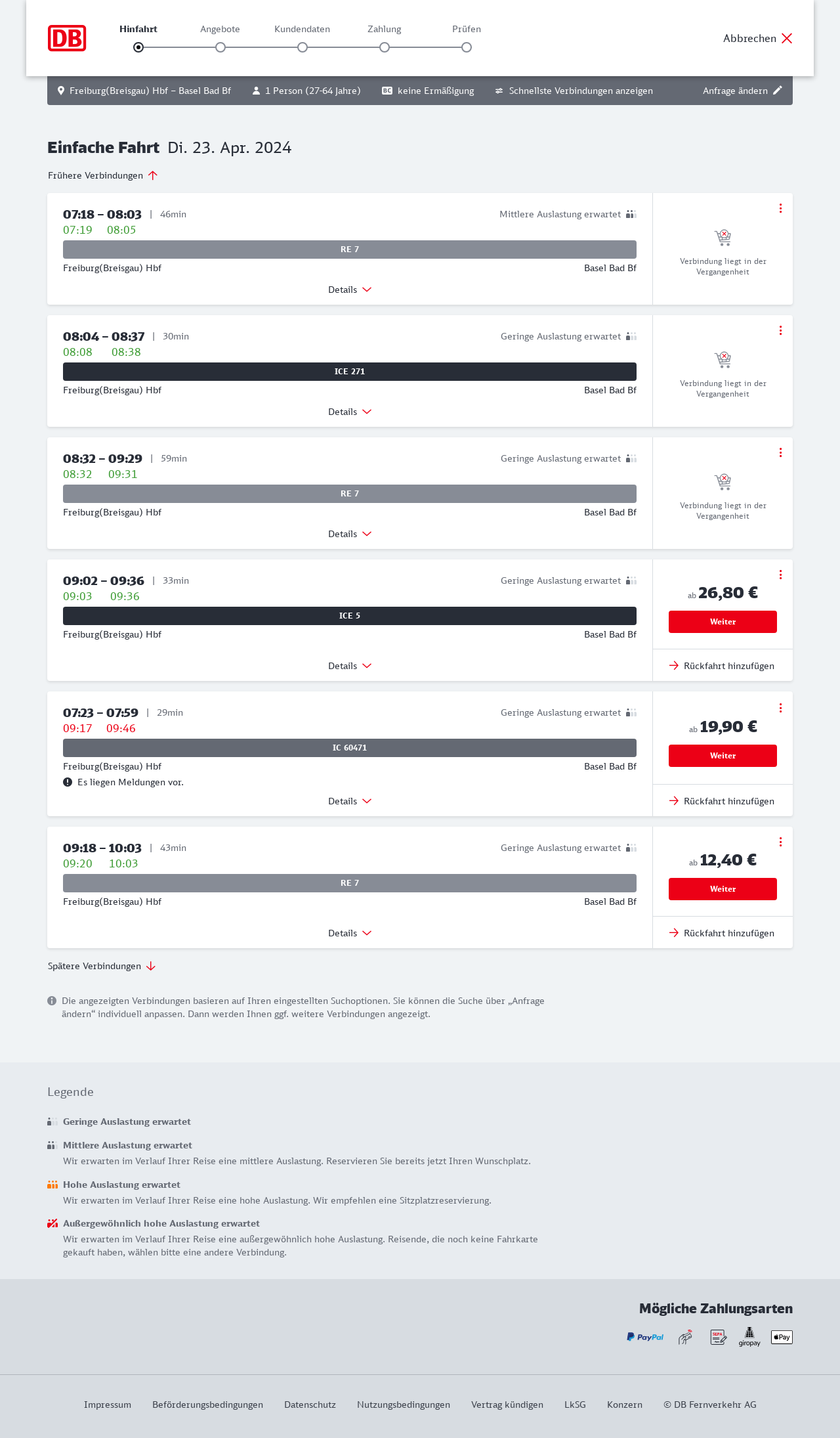
Task: Select the Kundendaten step circle
Action: pos(303,47)
